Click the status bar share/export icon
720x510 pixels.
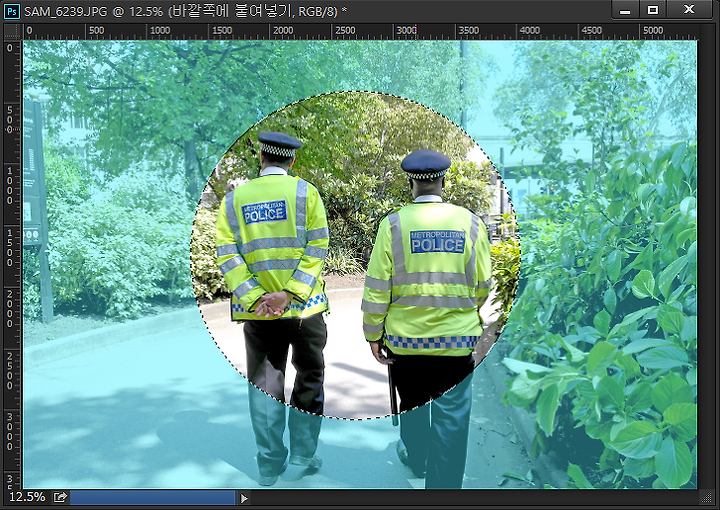tap(60, 497)
